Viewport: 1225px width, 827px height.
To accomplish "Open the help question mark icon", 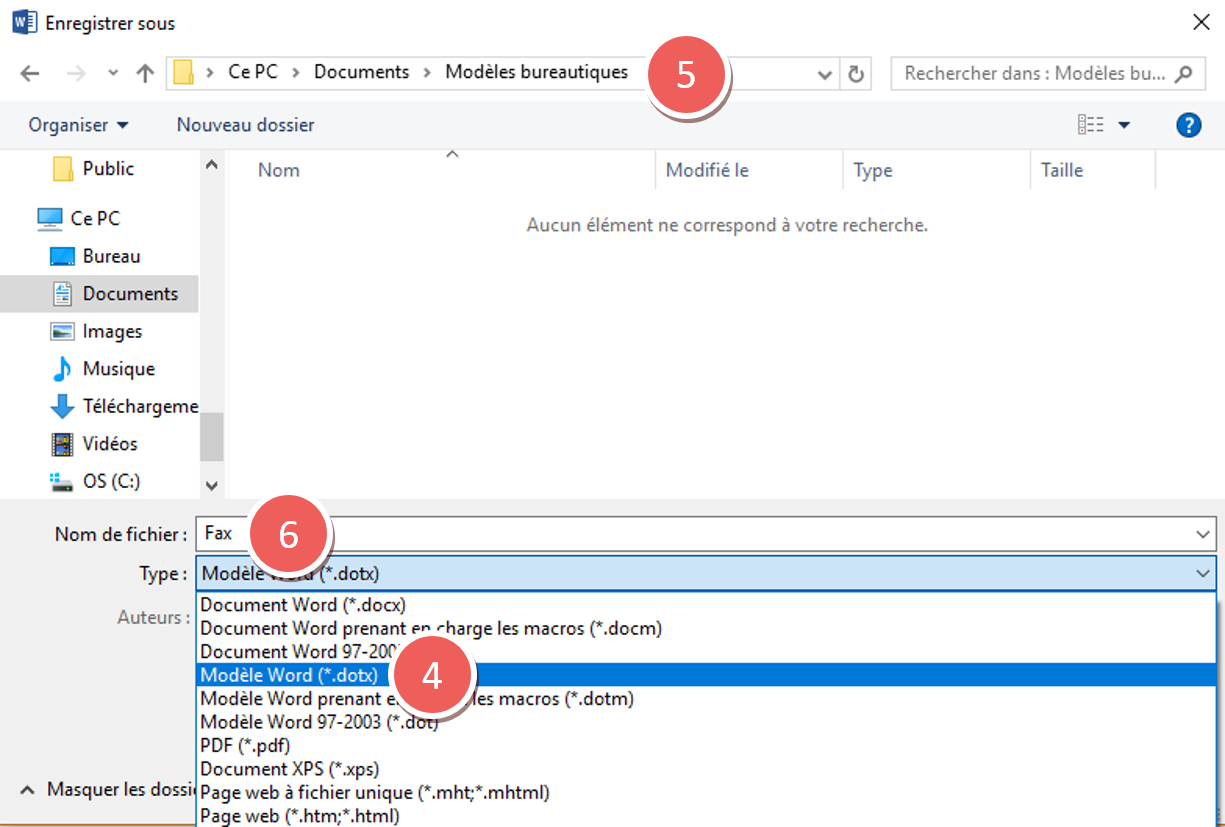I will coord(1188,125).
